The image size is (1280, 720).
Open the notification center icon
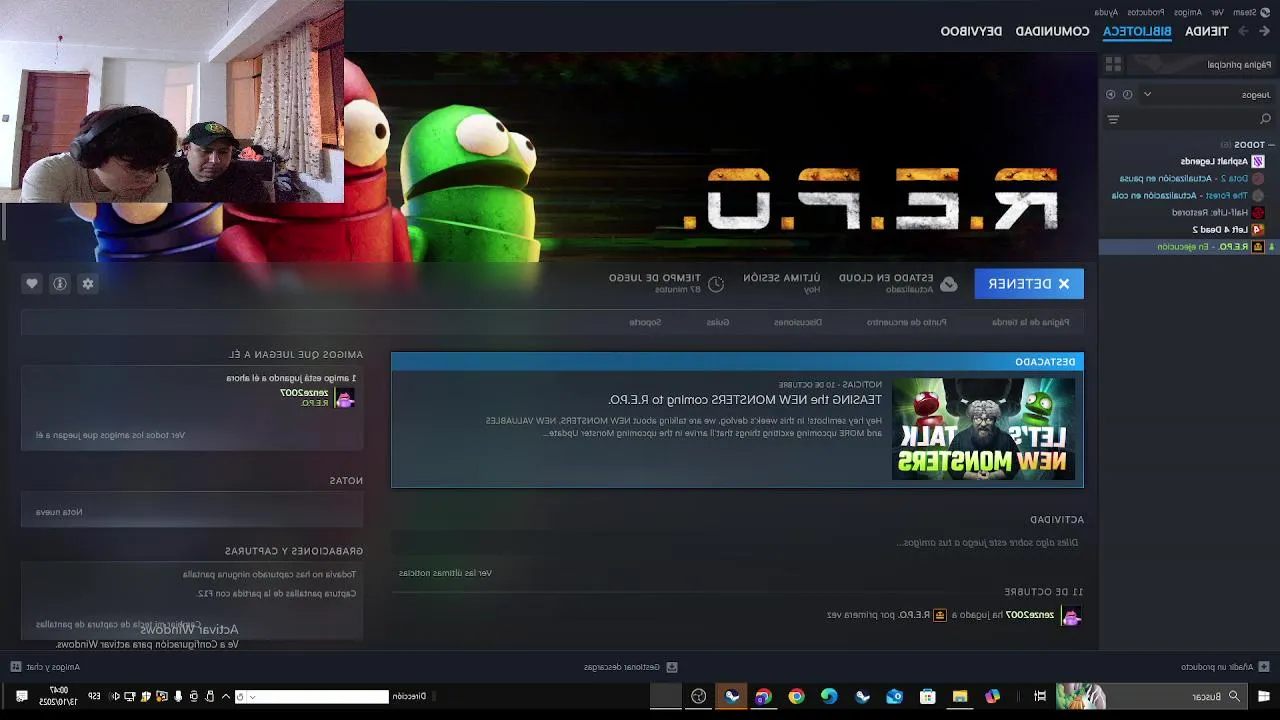point(21,696)
